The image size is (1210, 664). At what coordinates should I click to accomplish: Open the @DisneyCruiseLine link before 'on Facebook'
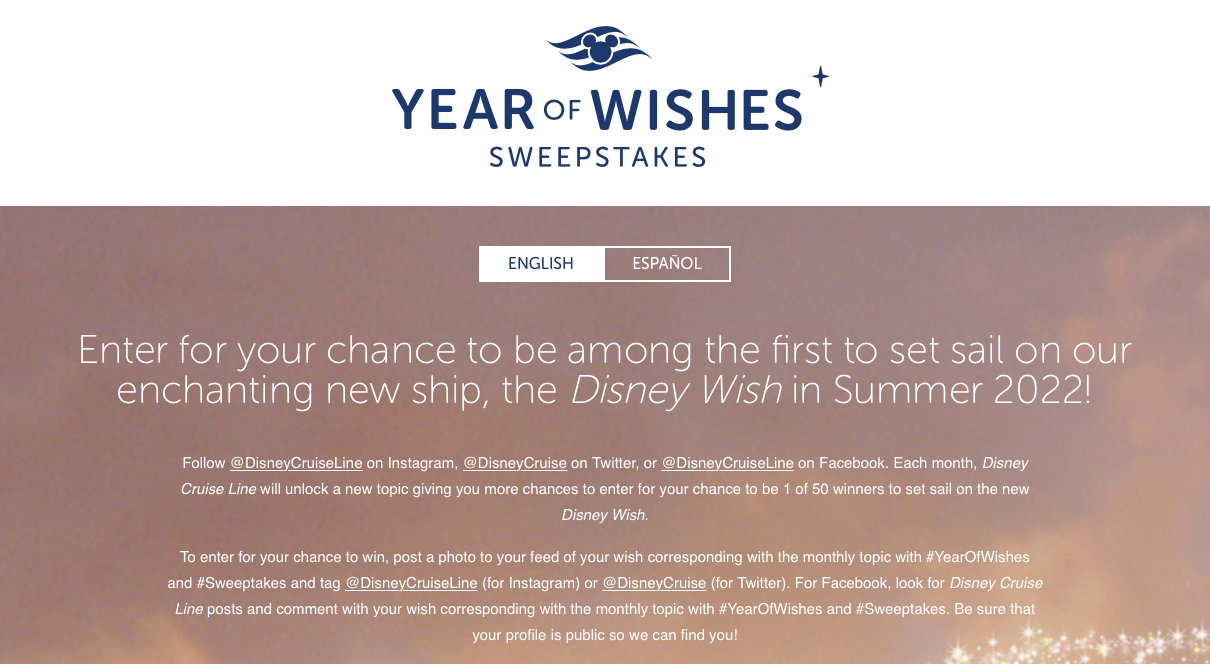tap(728, 463)
